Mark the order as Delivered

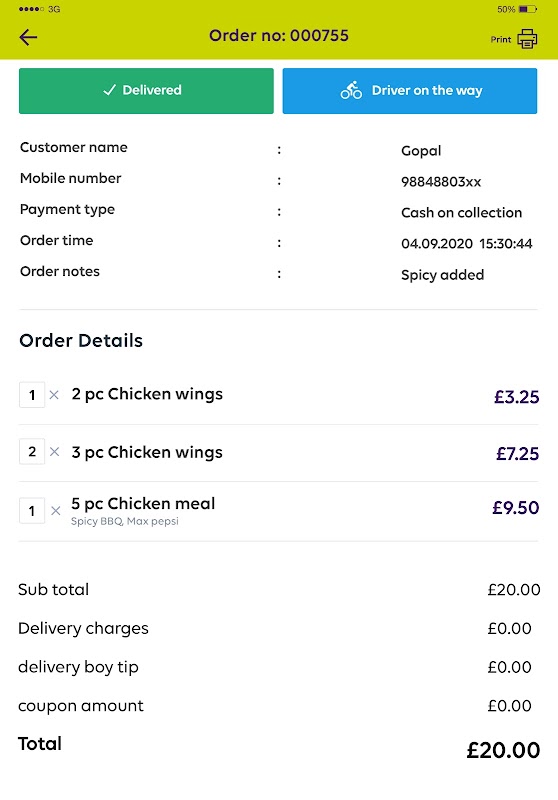[x=146, y=91]
